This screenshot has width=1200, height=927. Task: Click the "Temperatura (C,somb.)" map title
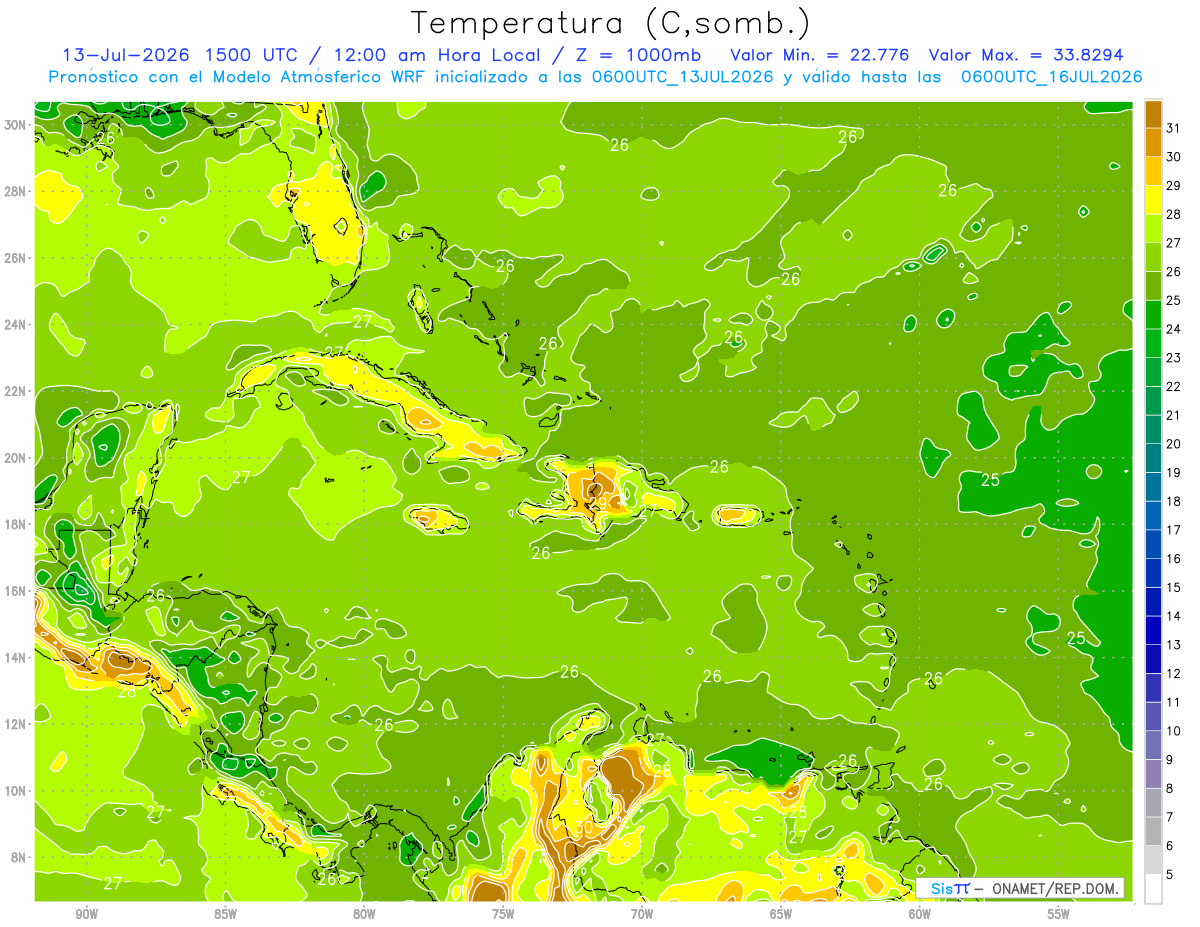pos(610,23)
